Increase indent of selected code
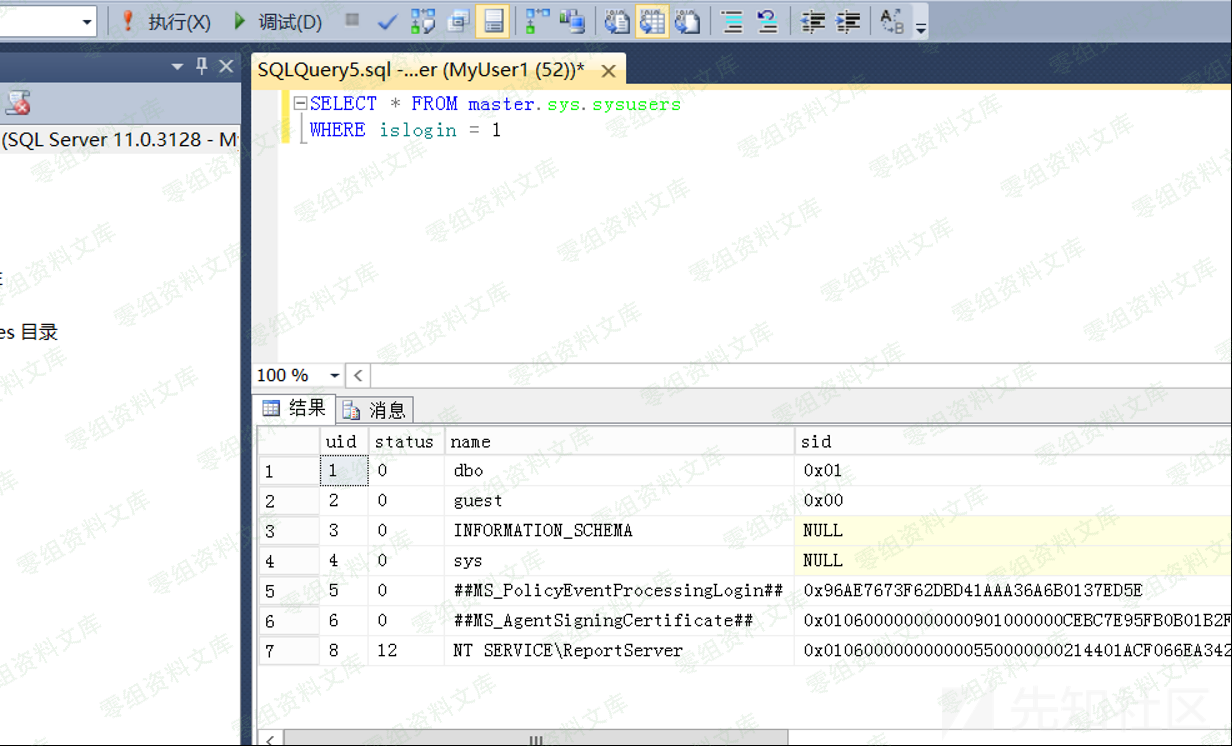 point(847,22)
